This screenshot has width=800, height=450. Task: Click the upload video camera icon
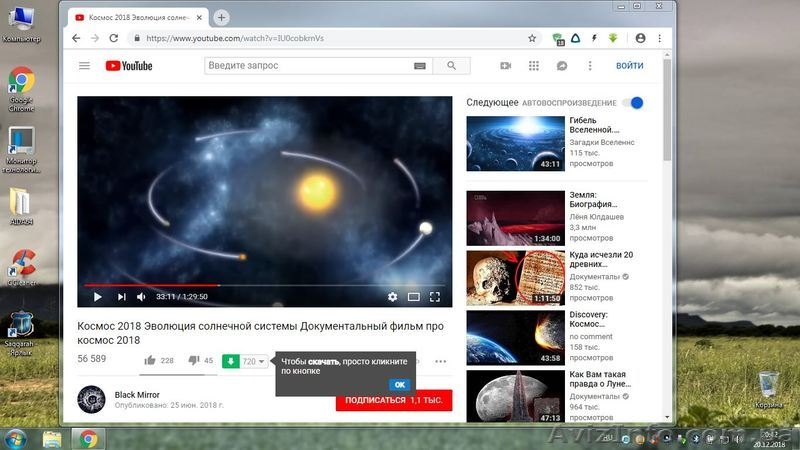[x=506, y=66]
